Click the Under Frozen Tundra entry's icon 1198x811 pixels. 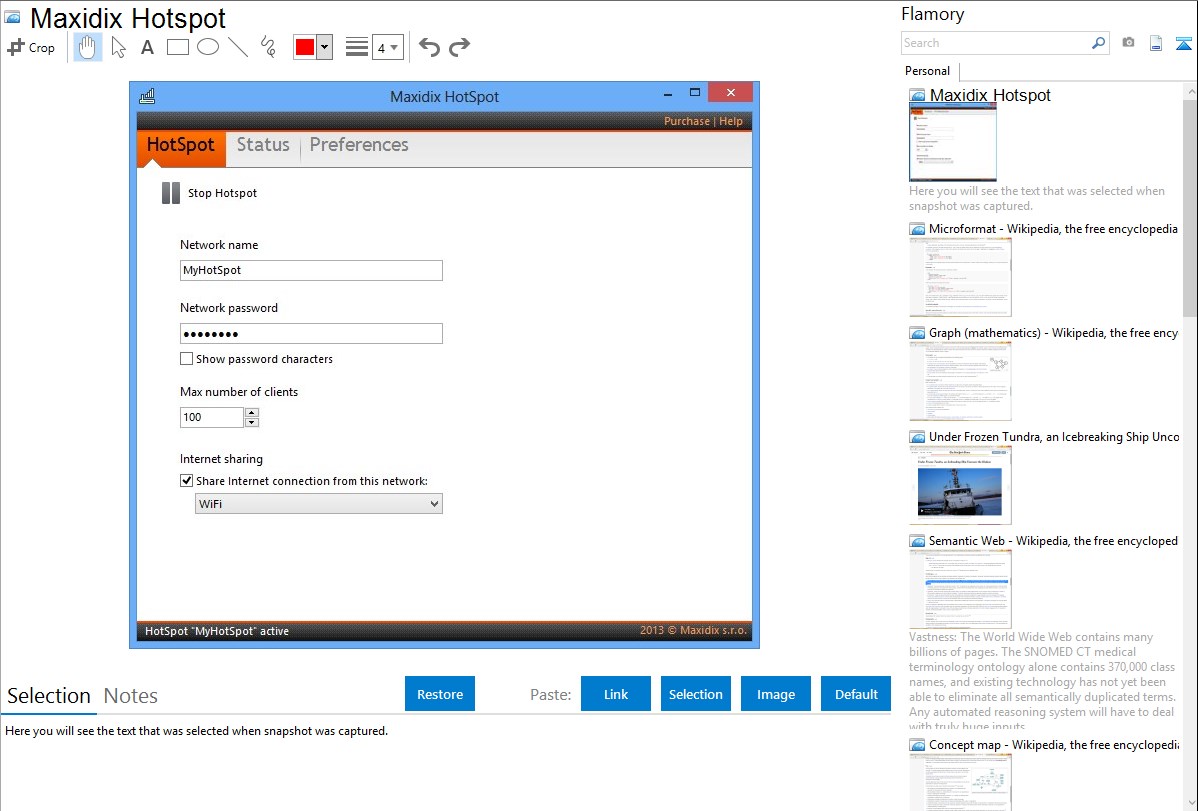point(917,437)
